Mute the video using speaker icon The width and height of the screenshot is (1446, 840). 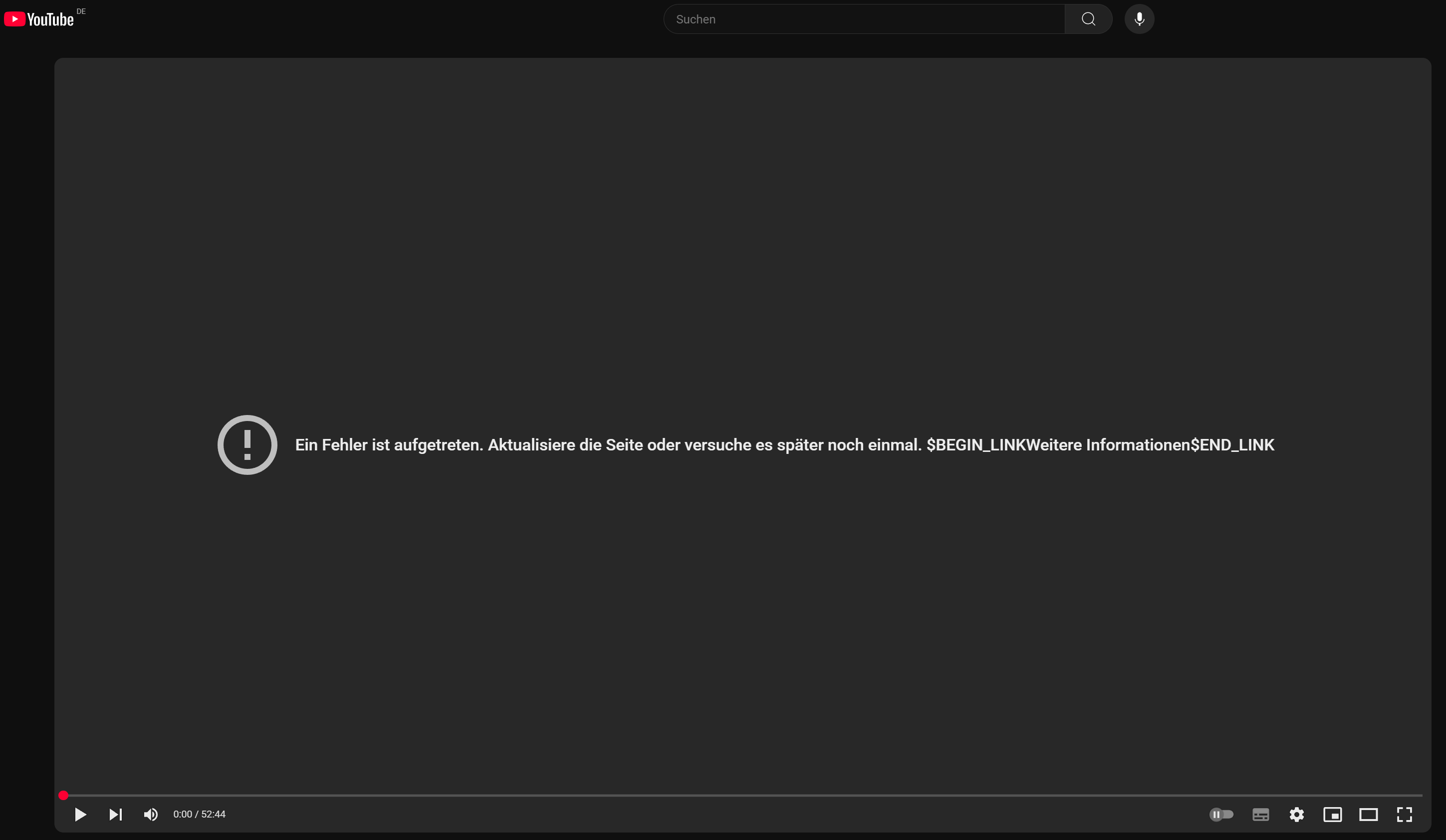coord(151,814)
